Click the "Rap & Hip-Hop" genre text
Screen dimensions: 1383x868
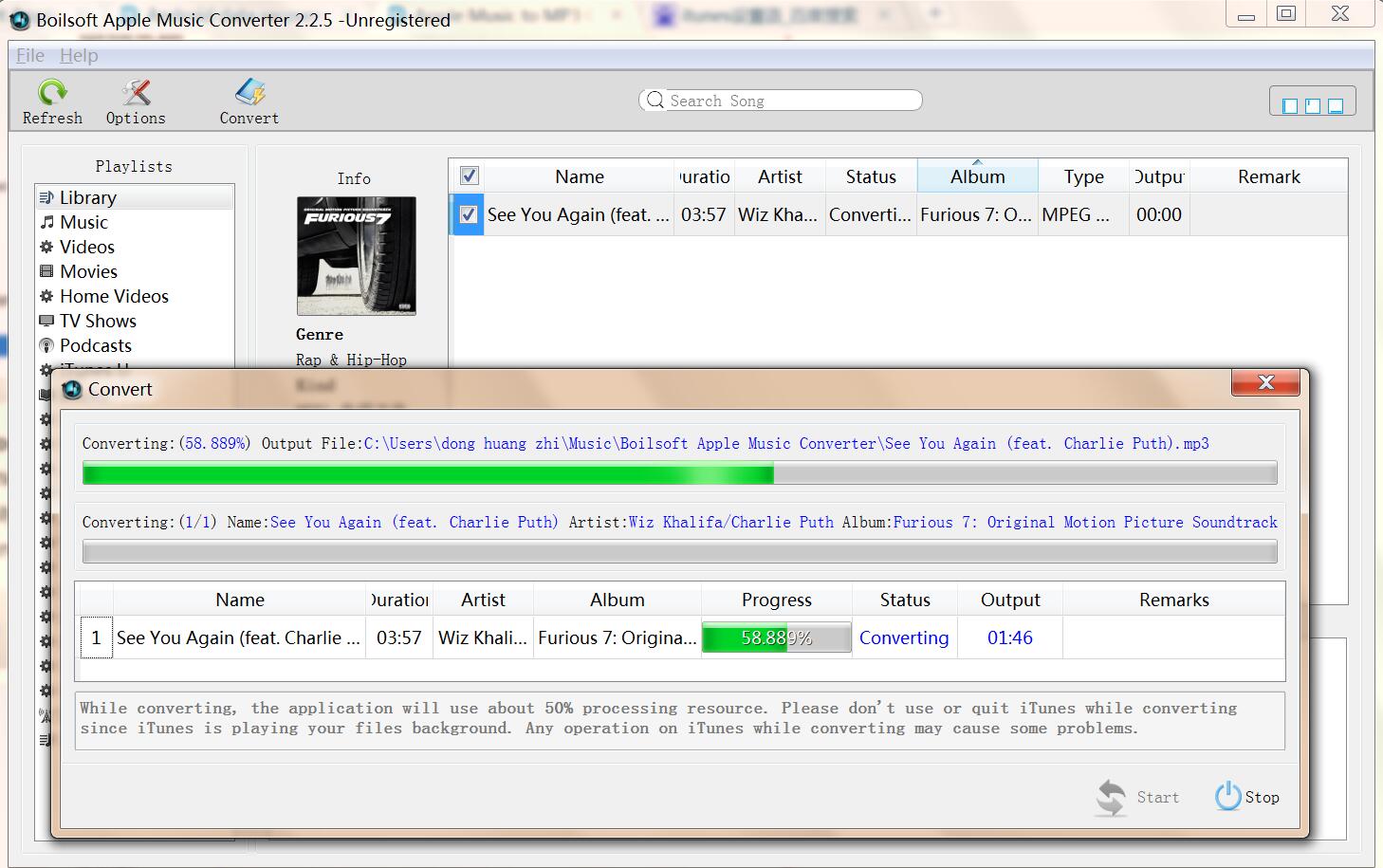click(x=351, y=360)
